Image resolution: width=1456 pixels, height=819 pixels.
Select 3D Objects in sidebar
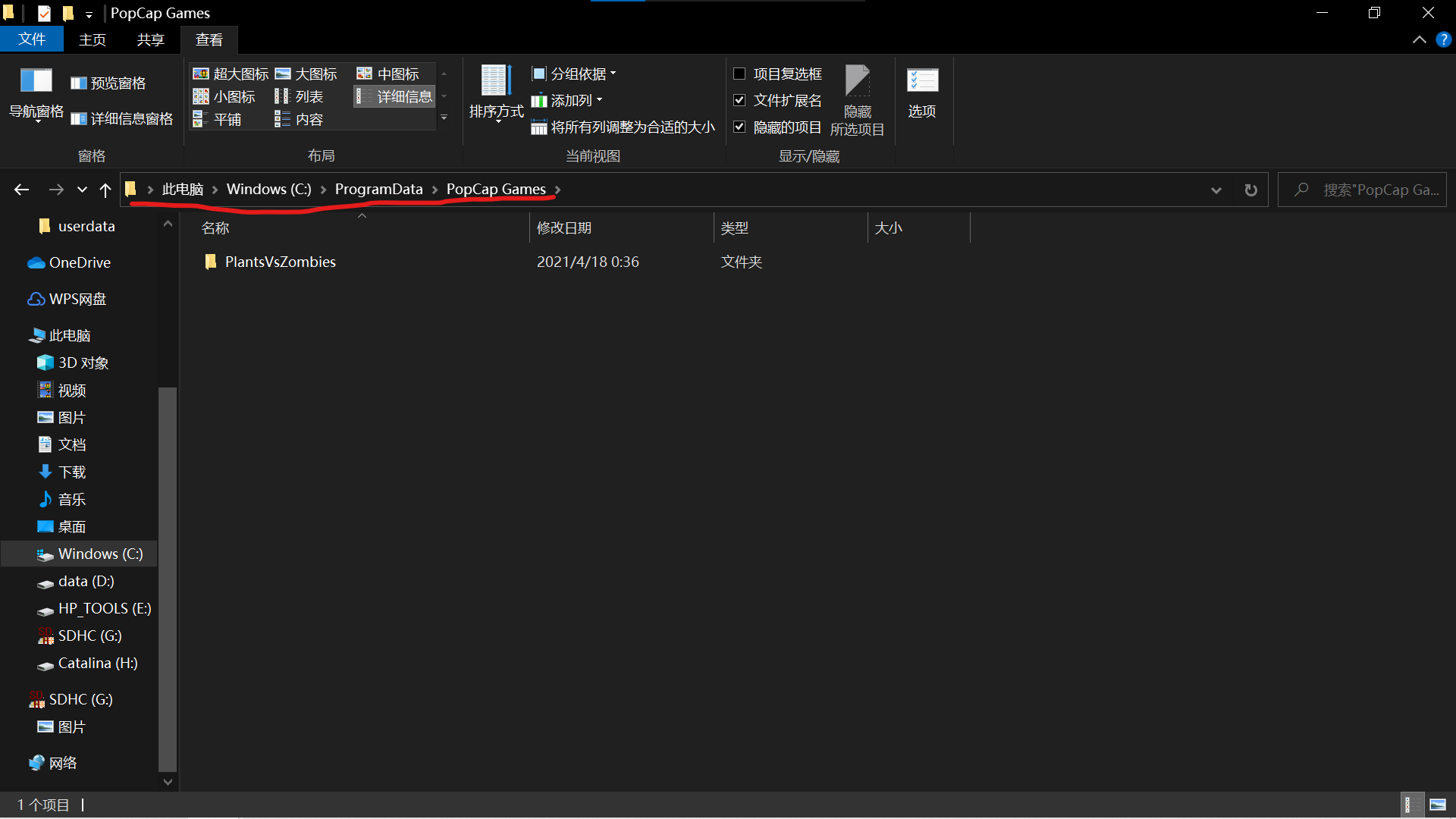tap(73, 362)
